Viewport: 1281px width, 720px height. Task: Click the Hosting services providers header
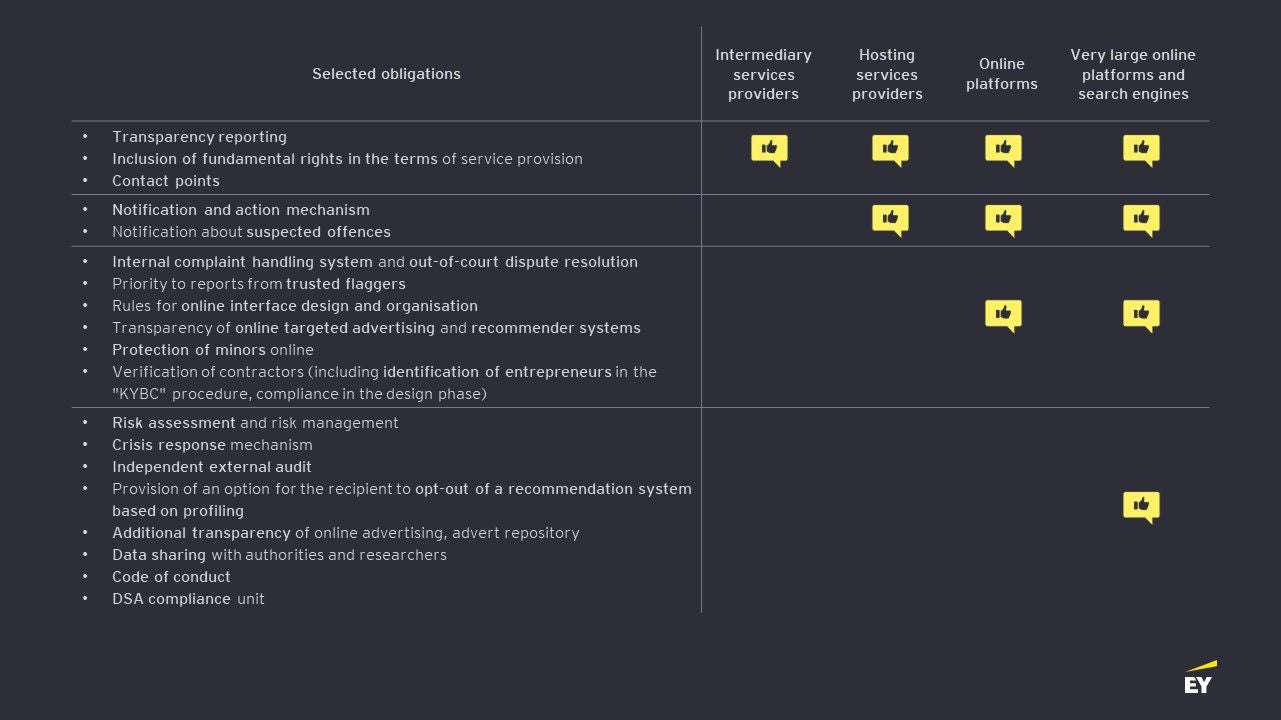pyautogui.click(x=887, y=75)
